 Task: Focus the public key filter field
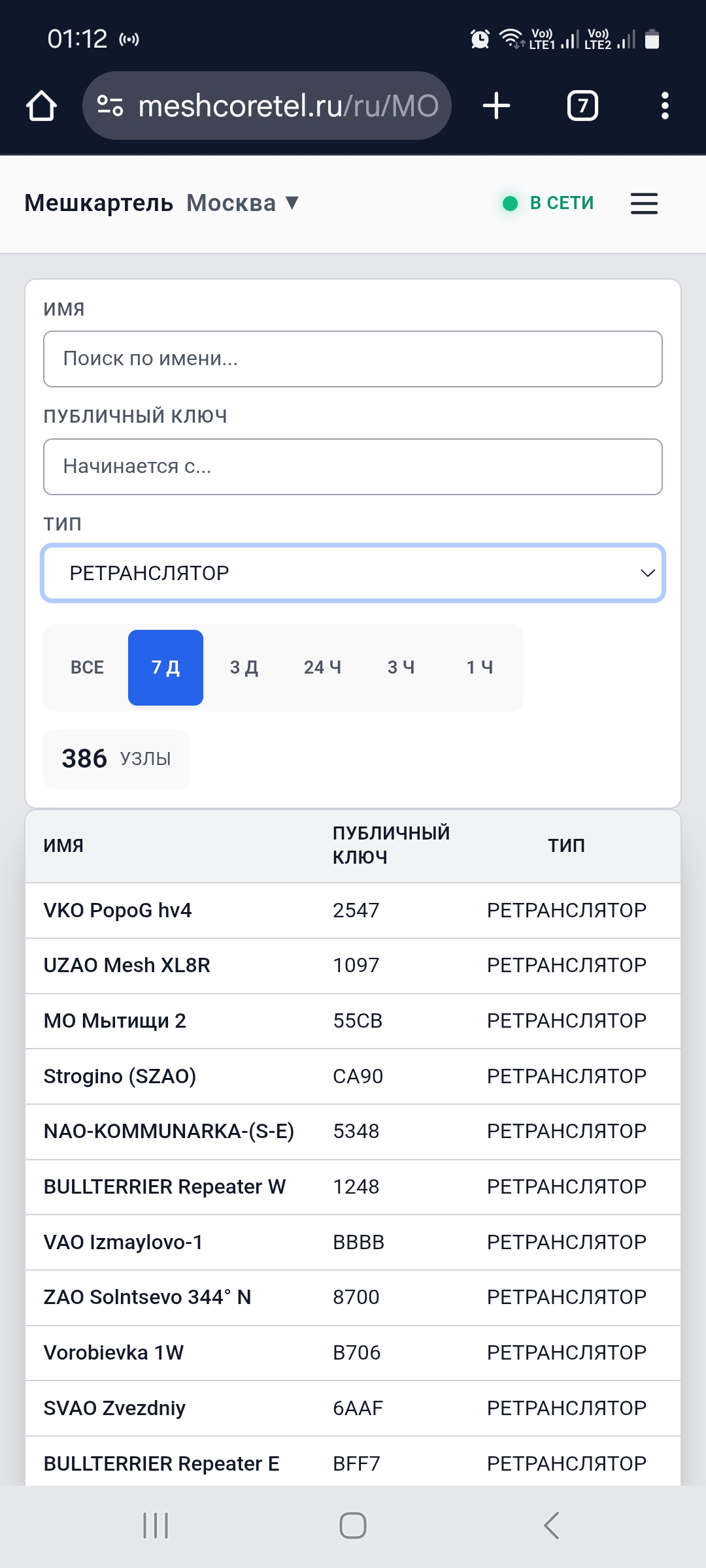pos(353,466)
